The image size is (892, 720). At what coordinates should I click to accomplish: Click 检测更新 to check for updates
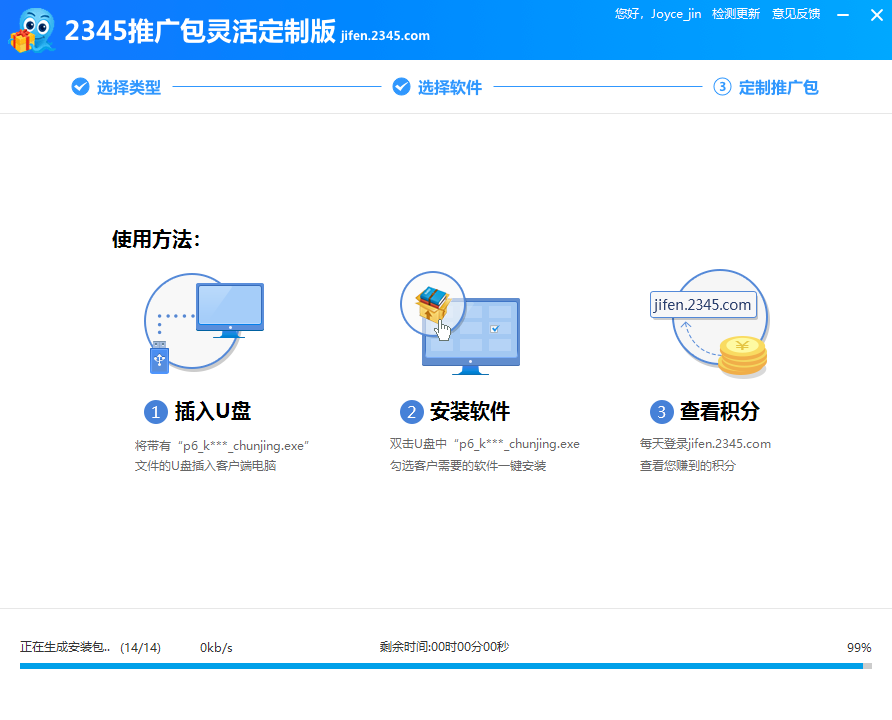coord(735,14)
